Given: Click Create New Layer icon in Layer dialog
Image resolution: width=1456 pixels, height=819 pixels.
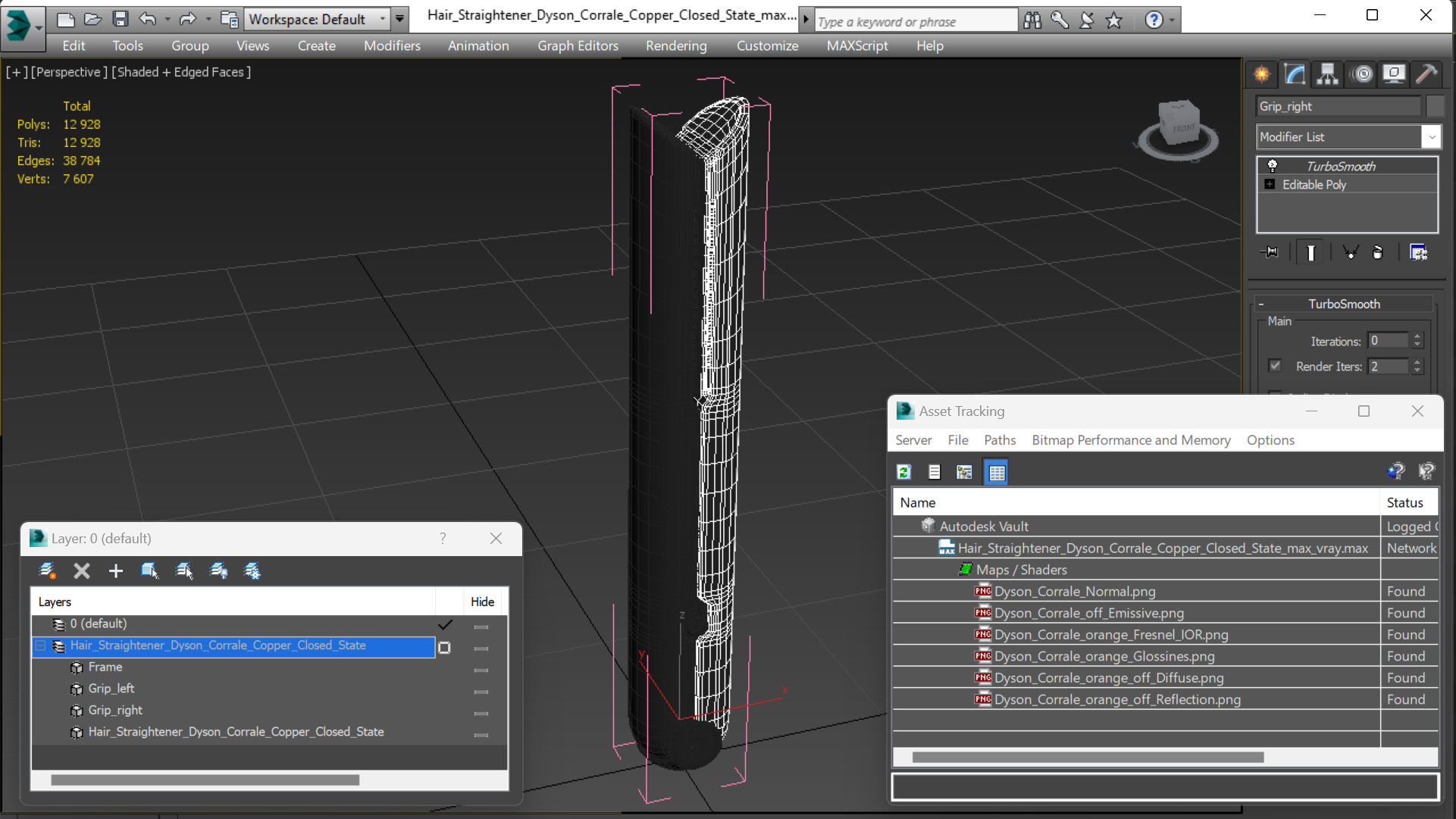Looking at the screenshot, I should point(48,571).
